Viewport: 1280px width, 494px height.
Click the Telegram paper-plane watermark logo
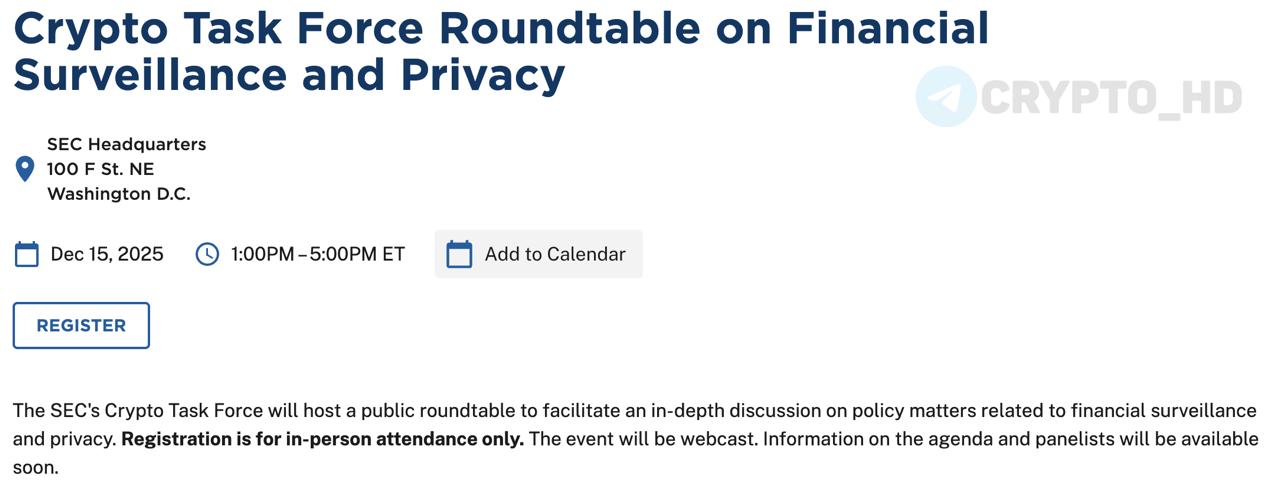pos(945,97)
